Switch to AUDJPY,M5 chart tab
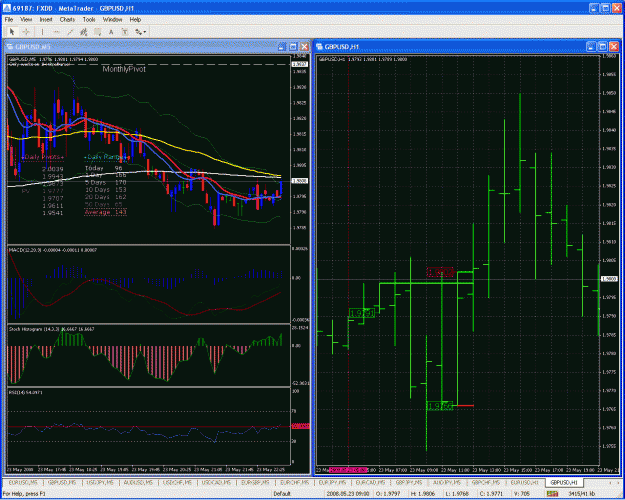 pyautogui.click(x=446, y=483)
